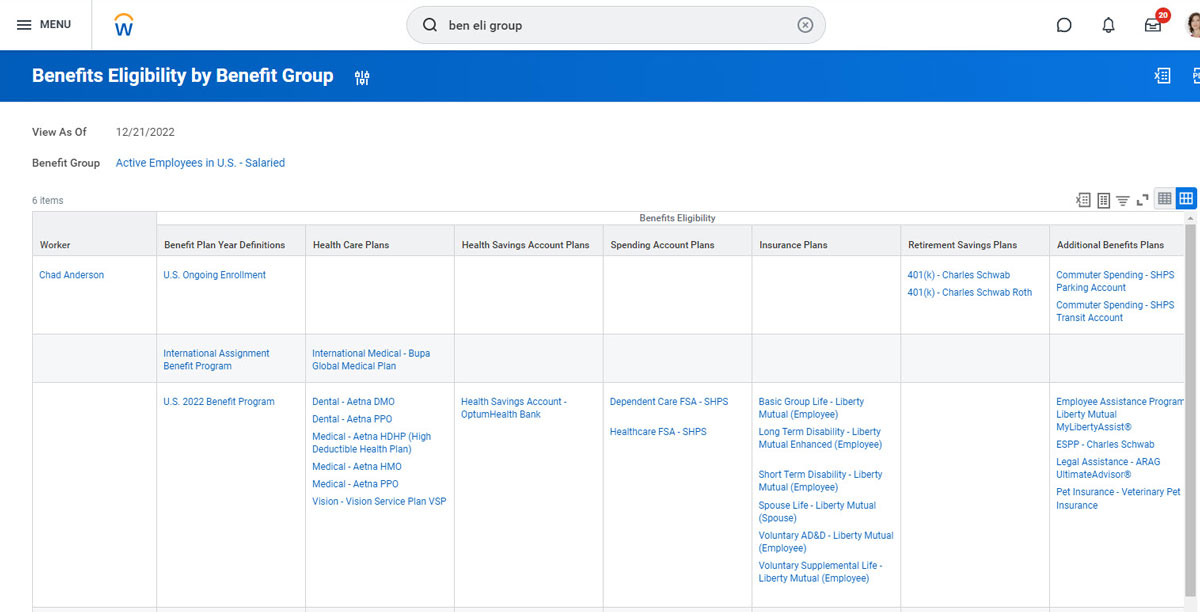Image resolution: width=1200 pixels, height=612 pixels.
Task: Open Spouse Life - Liberty Mutual
Action: 817,512
